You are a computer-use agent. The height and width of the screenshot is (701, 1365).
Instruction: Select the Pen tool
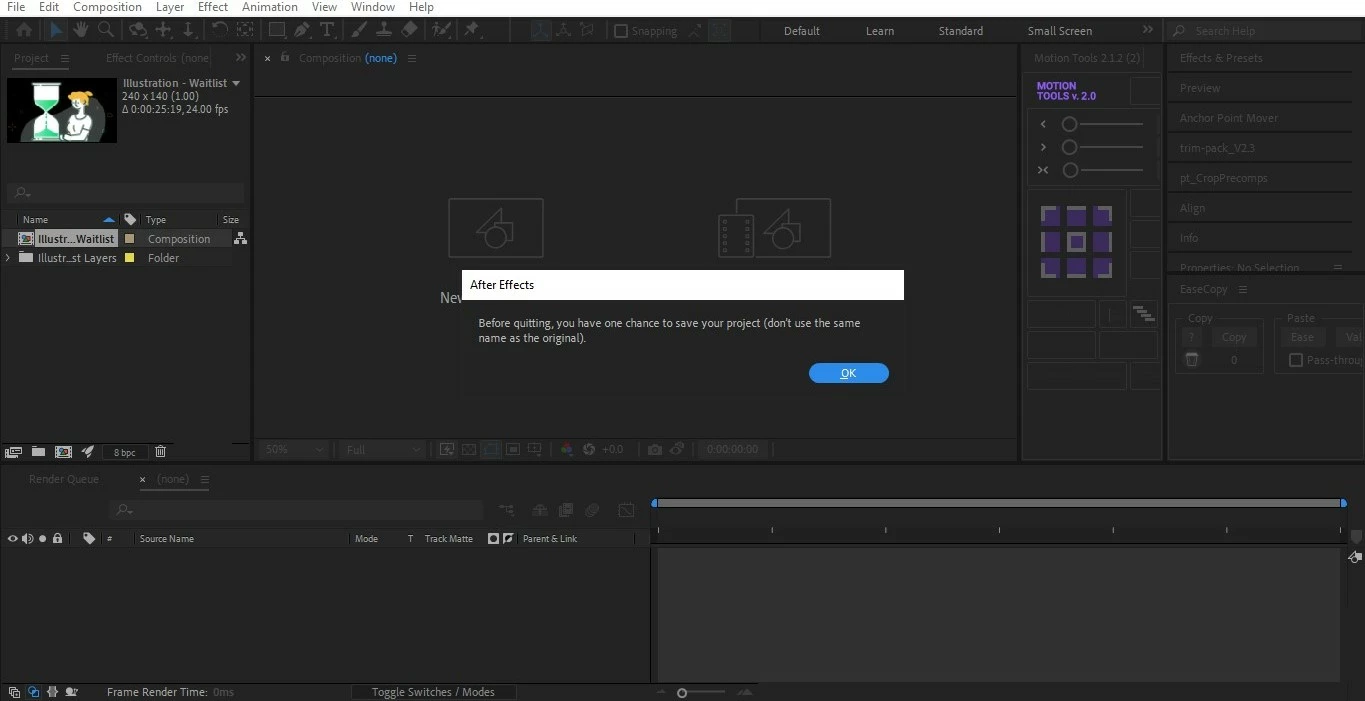click(302, 30)
